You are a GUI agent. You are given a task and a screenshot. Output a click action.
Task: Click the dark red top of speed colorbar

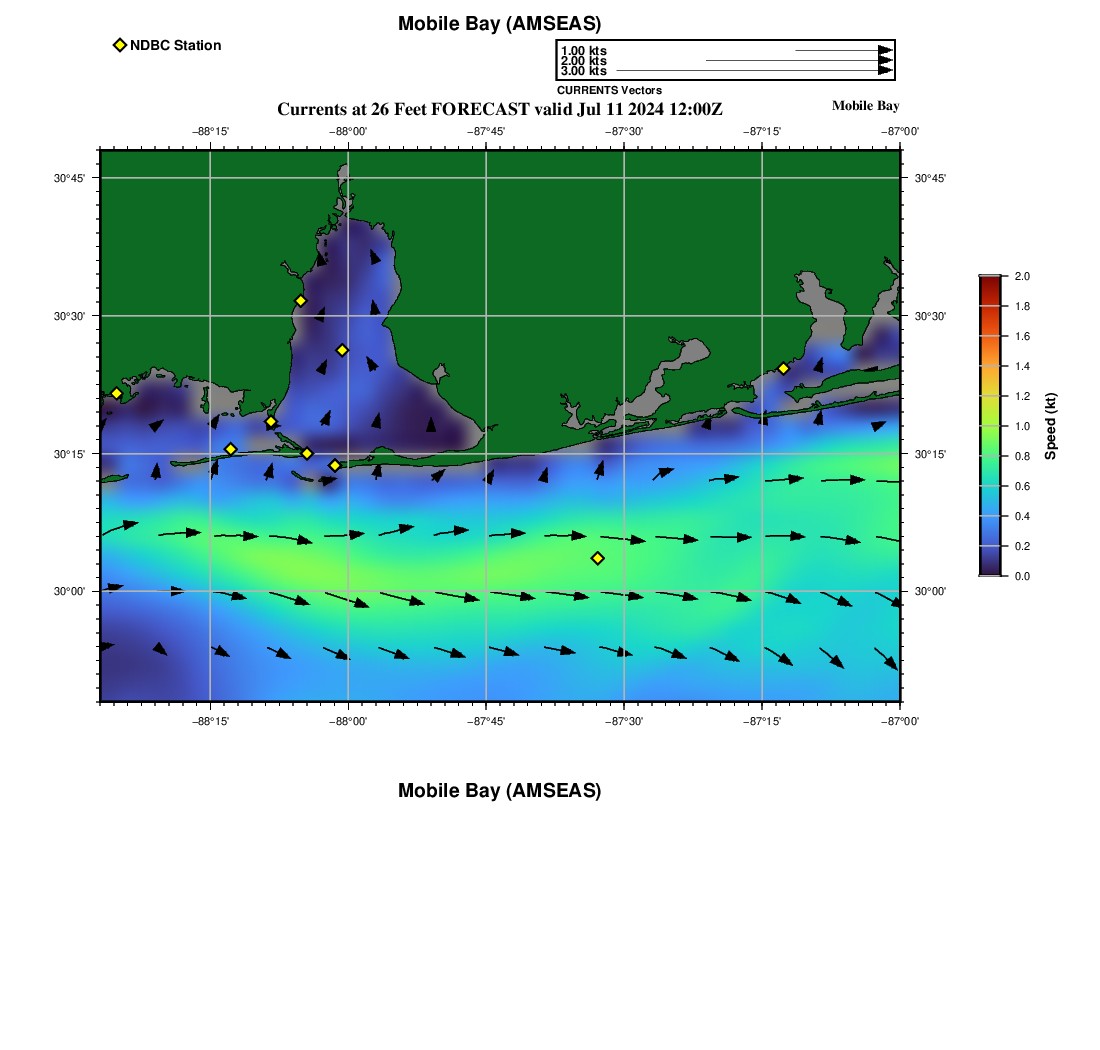[989, 282]
